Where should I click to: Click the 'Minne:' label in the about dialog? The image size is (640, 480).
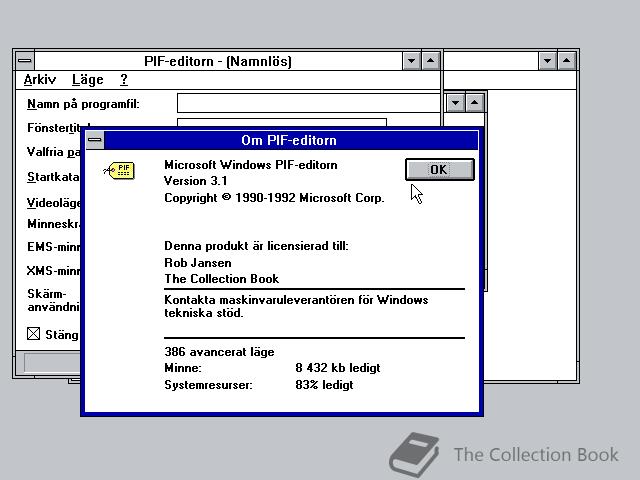pos(183,368)
